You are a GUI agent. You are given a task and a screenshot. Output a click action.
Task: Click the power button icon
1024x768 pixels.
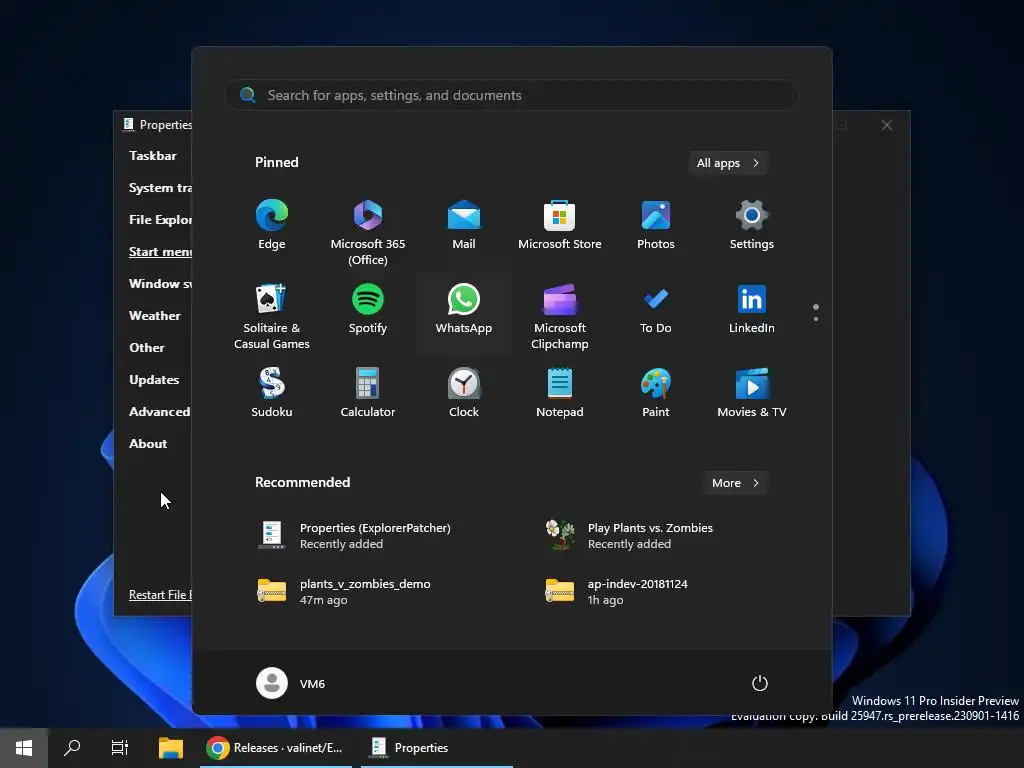click(x=760, y=683)
